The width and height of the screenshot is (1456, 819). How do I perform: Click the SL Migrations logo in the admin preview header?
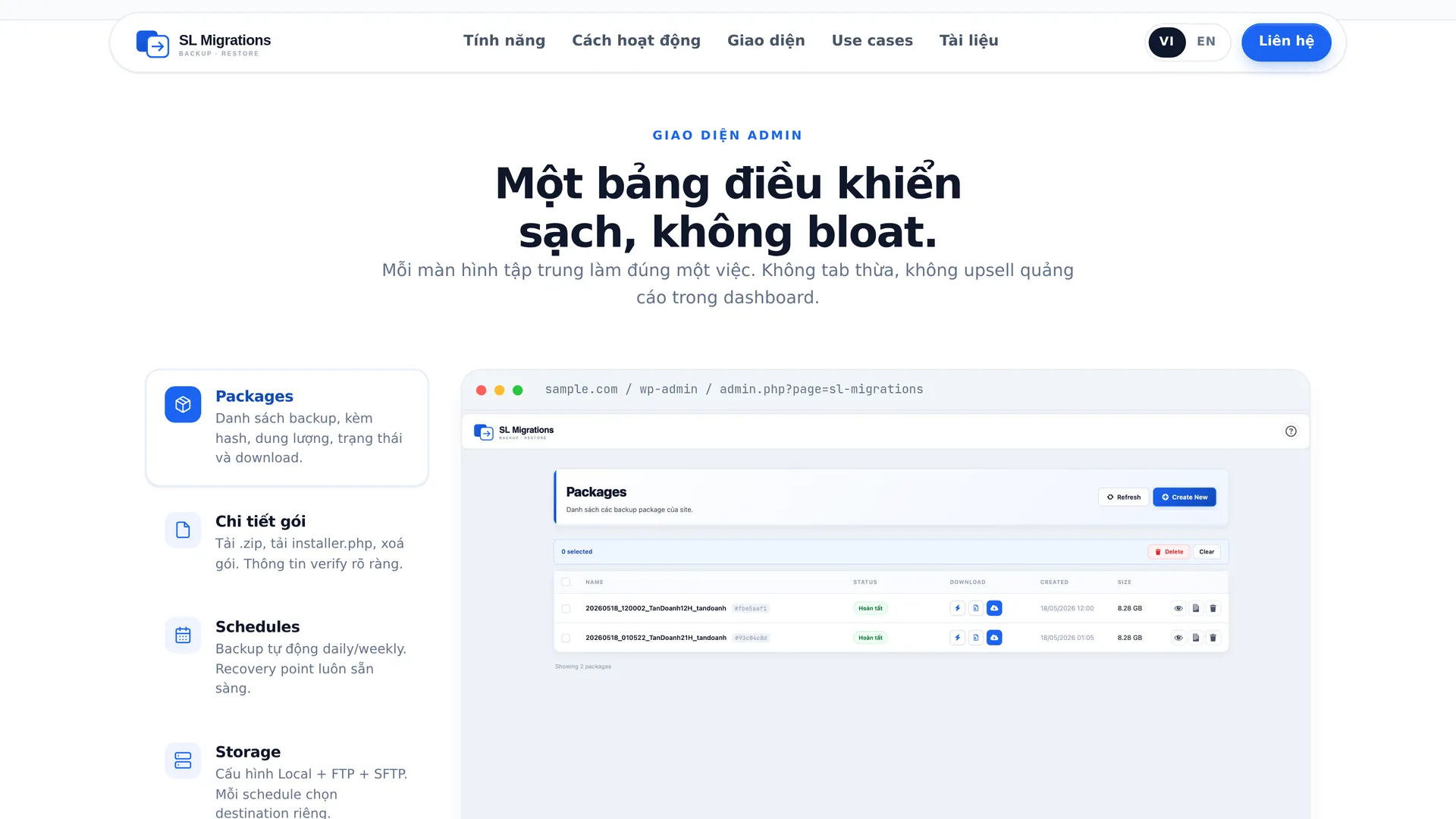coord(513,431)
